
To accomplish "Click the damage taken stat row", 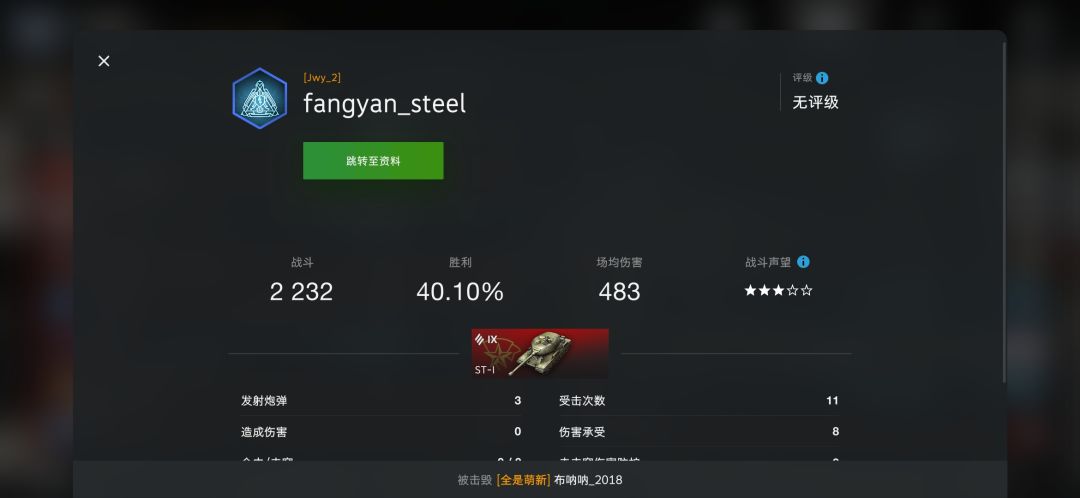I will click(698, 432).
